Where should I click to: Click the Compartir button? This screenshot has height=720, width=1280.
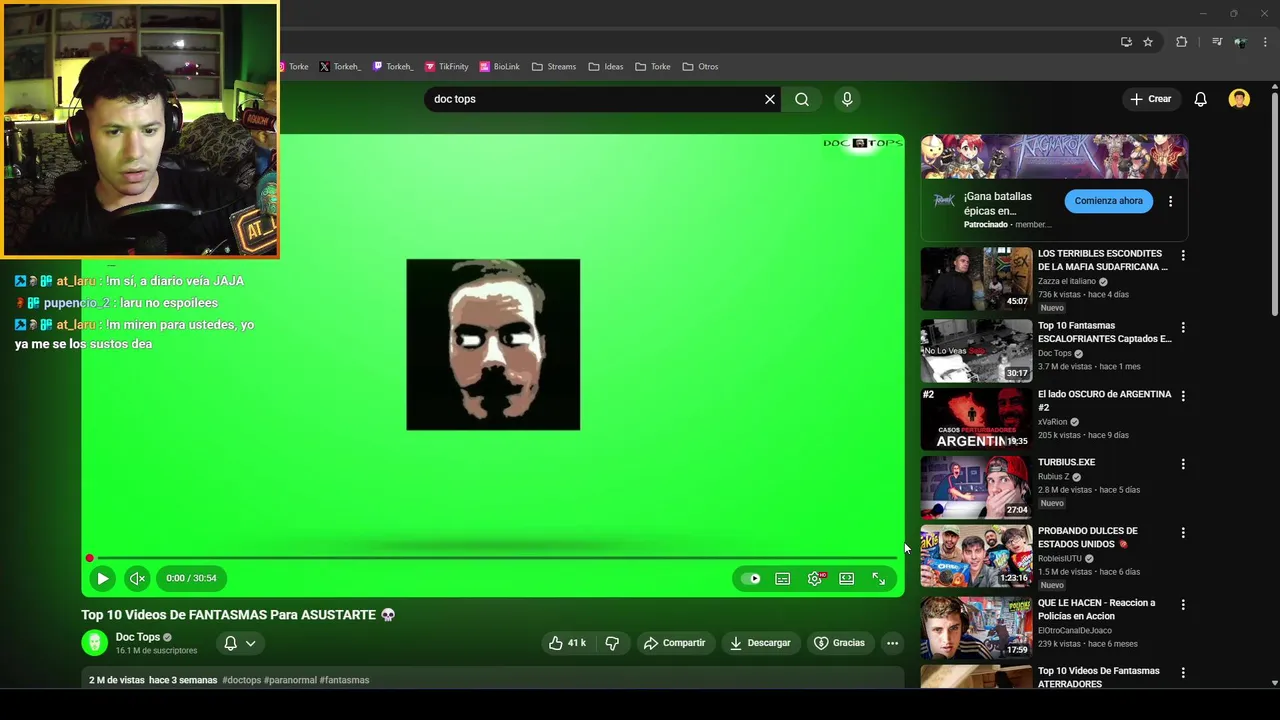click(x=674, y=643)
